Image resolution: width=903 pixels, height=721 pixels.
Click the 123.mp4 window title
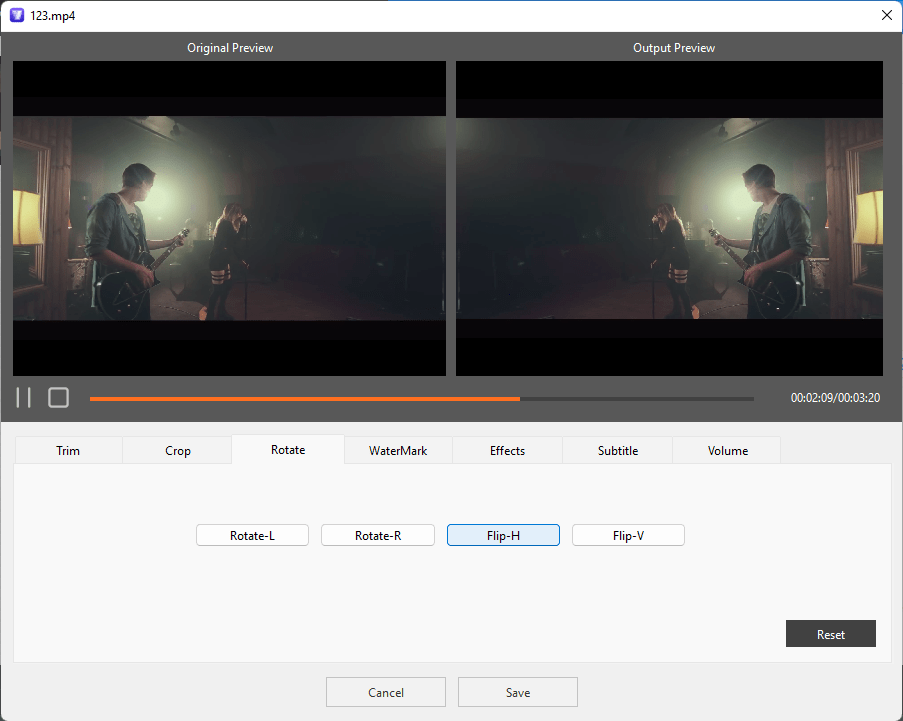(52, 16)
